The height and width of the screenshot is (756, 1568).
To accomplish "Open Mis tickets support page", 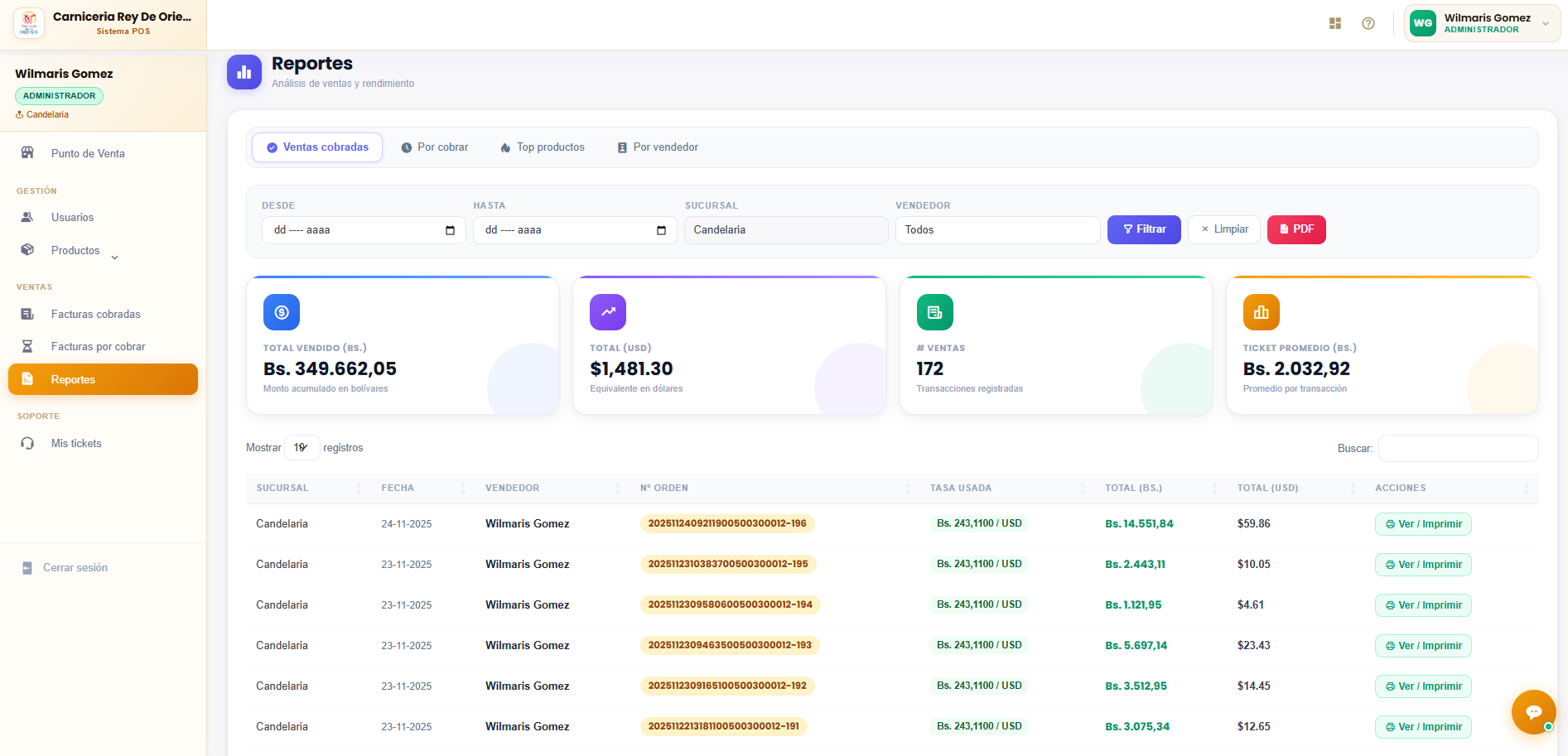I will click(x=103, y=443).
